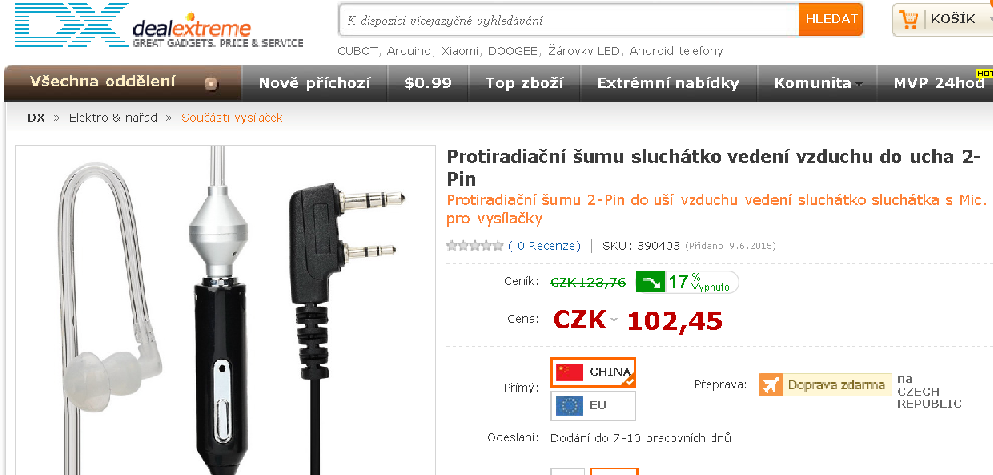Open Elektro & nářadí breadcrumb link
The image size is (993, 475).
[113, 118]
